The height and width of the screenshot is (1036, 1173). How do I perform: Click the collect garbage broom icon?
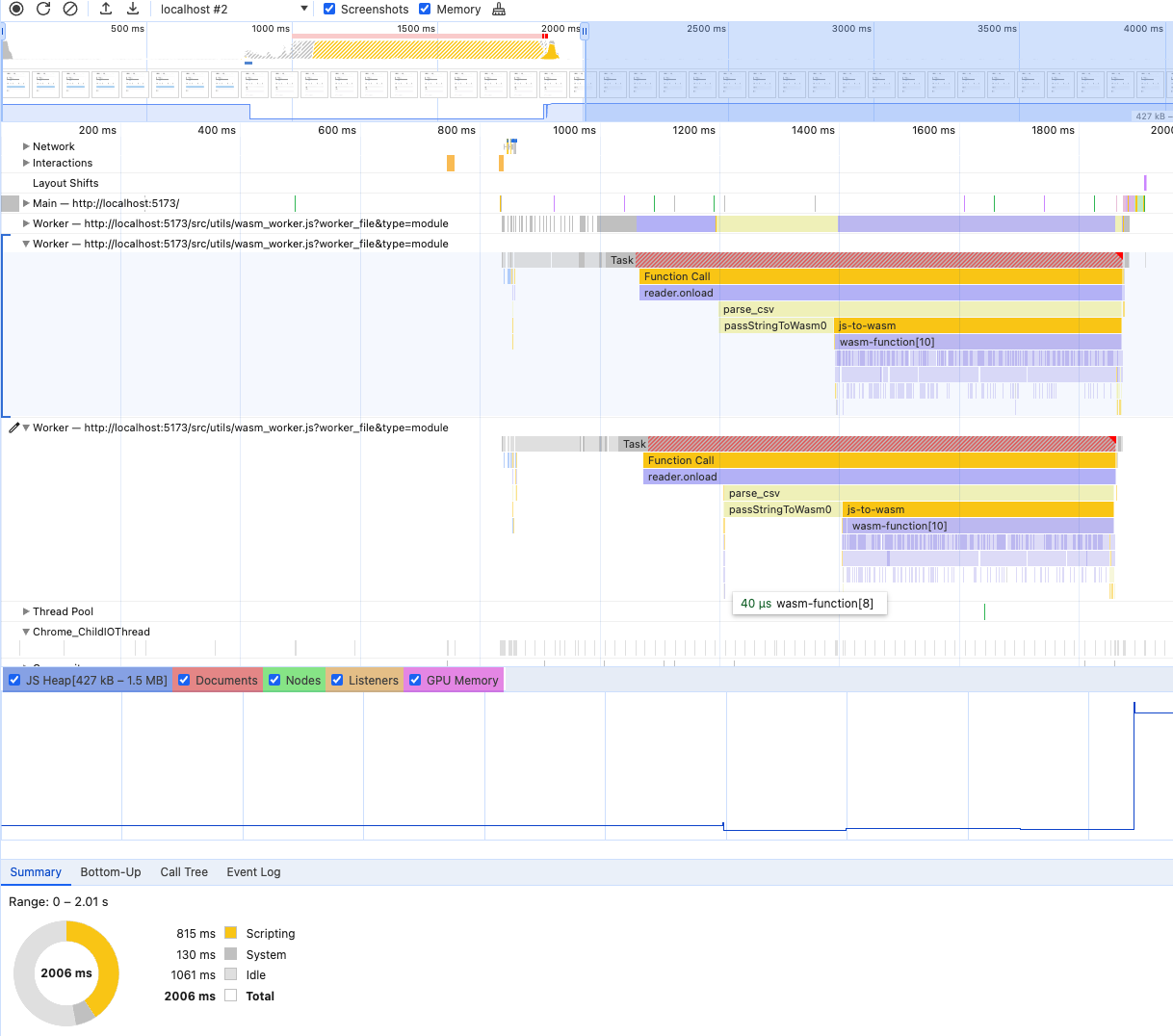click(x=499, y=9)
